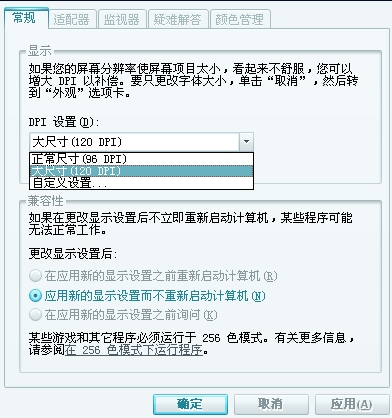Select 大尺寸(120 DPI) option in list

coord(141,171)
